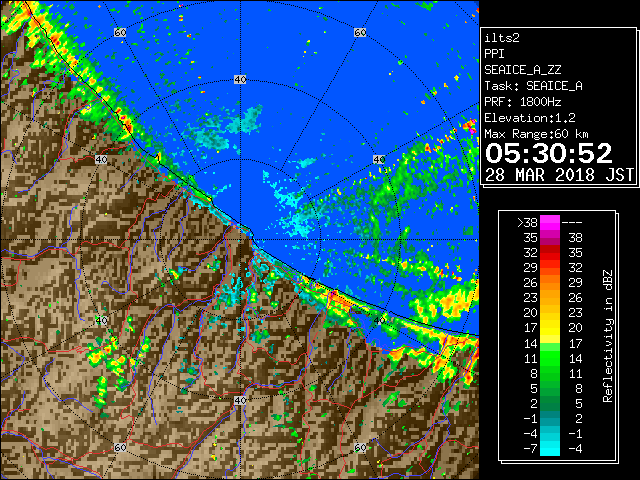Pick the red band of the reflectivity scale

550,253
